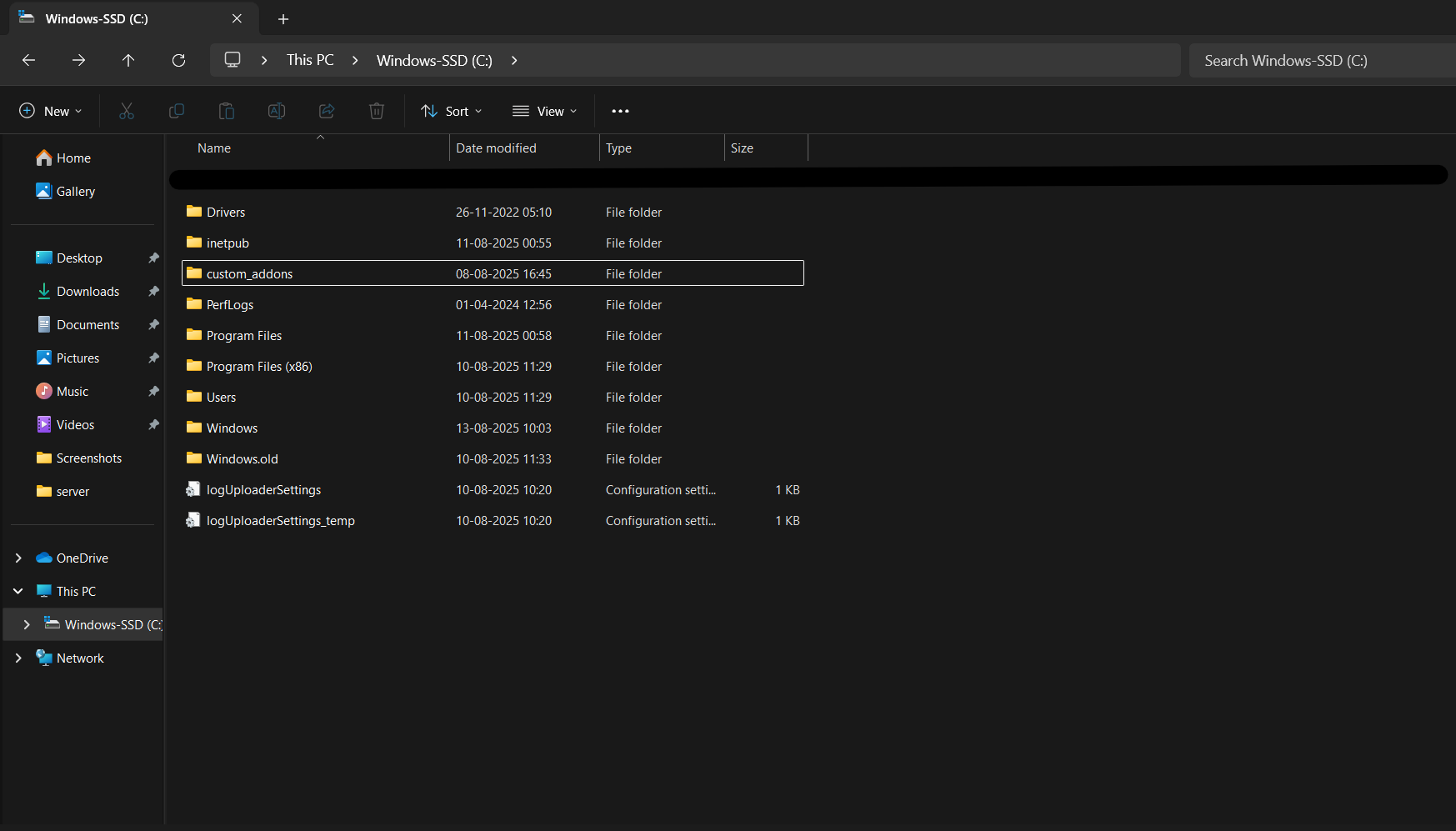Select the Program Files (x86) folder
This screenshot has height=831, width=1456.
click(258, 367)
